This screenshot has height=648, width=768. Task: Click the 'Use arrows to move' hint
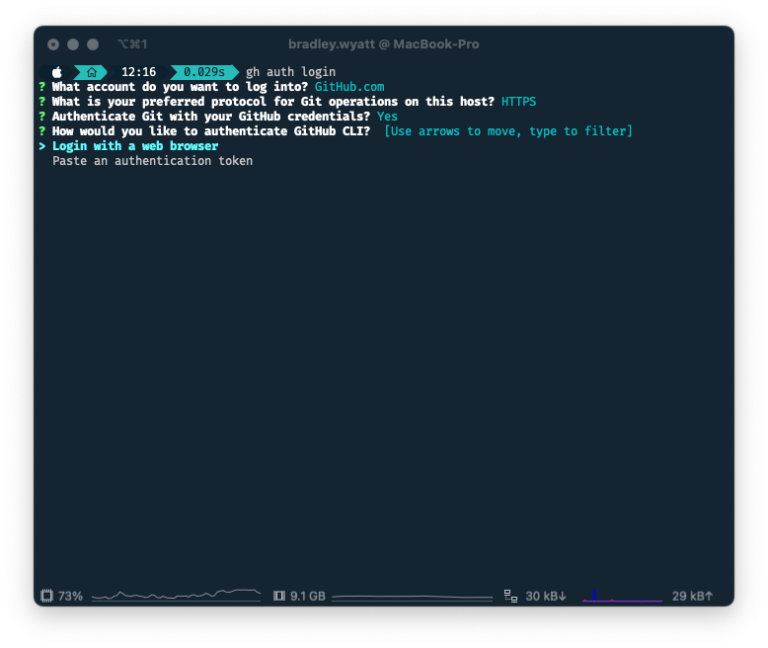pos(508,131)
